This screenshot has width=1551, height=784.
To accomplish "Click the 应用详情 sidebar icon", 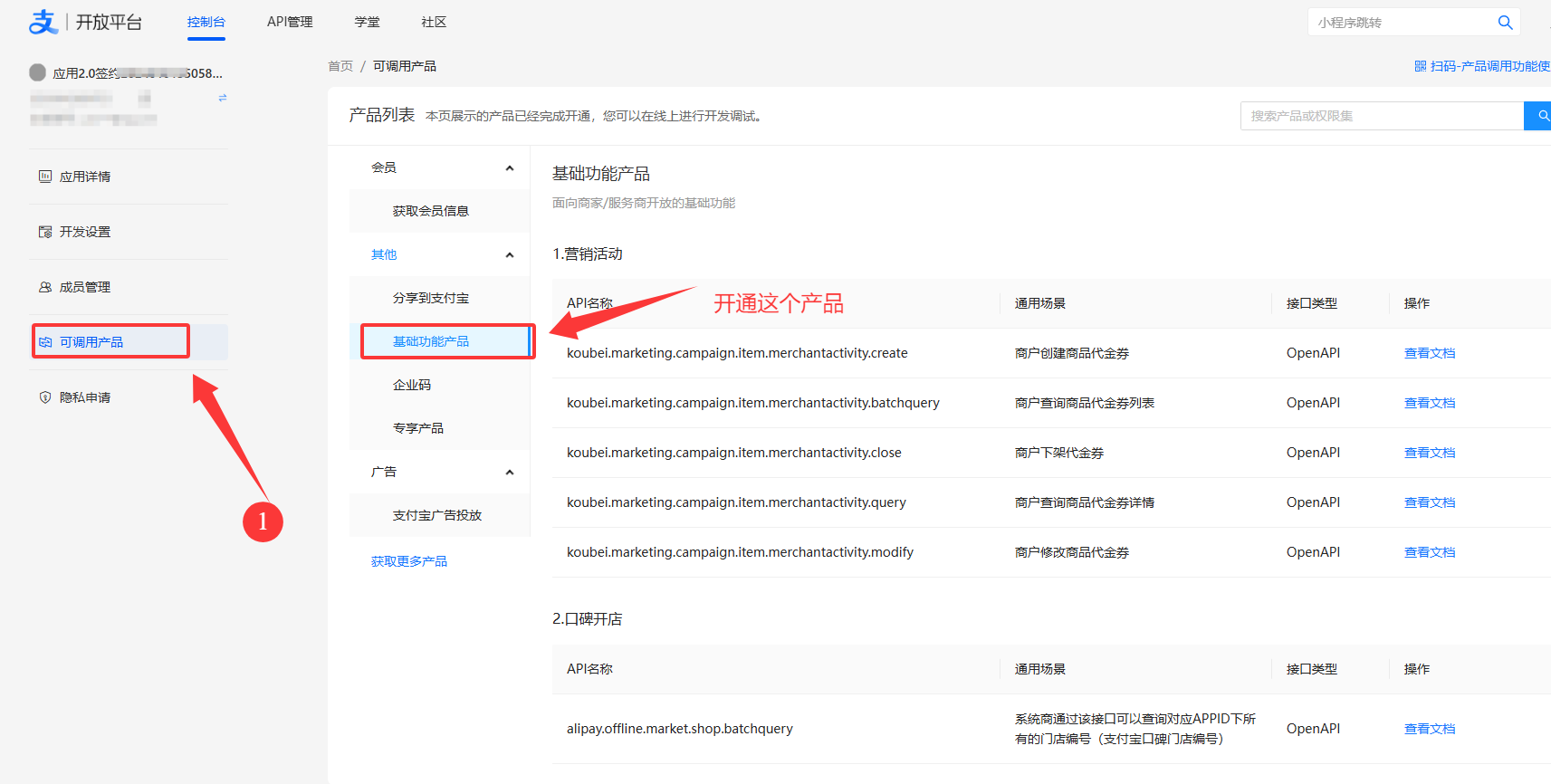I will [45, 177].
